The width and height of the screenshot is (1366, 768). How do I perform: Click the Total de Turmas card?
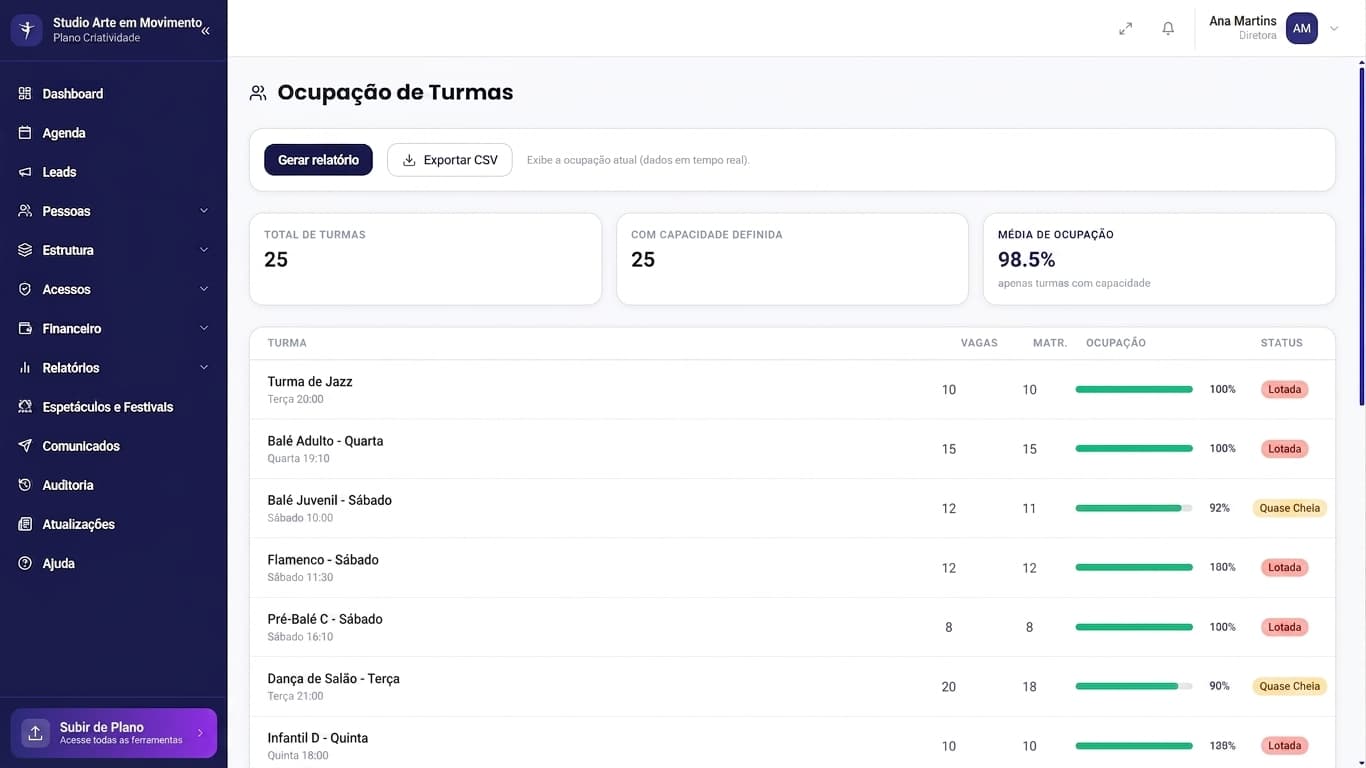[425, 259]
